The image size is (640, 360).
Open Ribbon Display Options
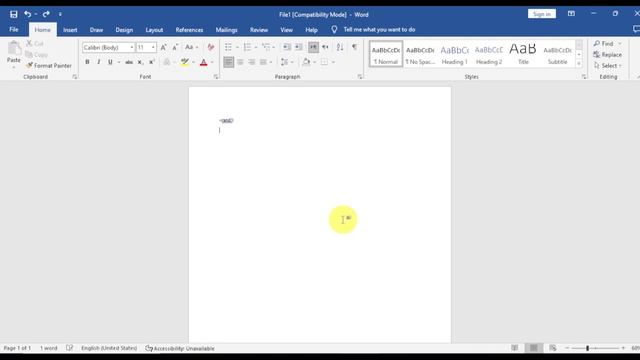pos(571,14)
